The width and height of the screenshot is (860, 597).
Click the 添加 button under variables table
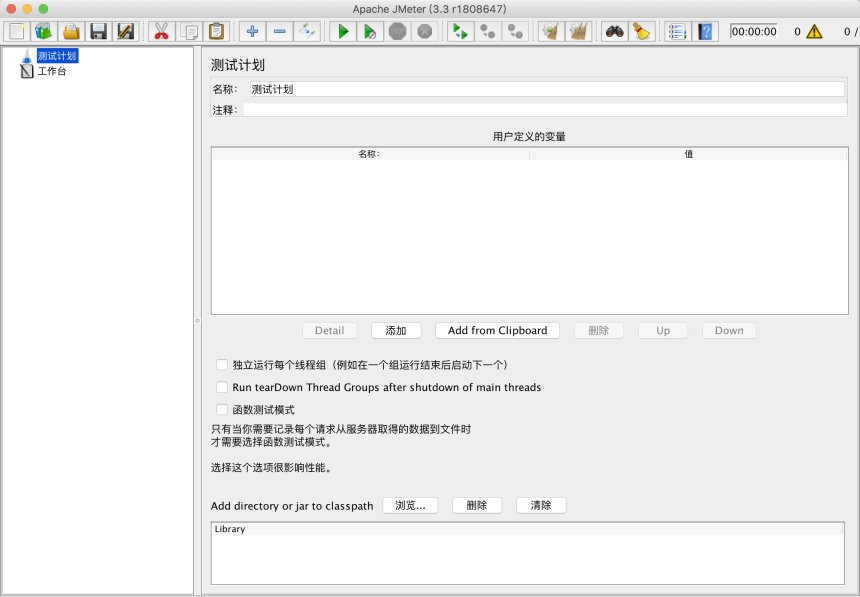tap(396, 330)
